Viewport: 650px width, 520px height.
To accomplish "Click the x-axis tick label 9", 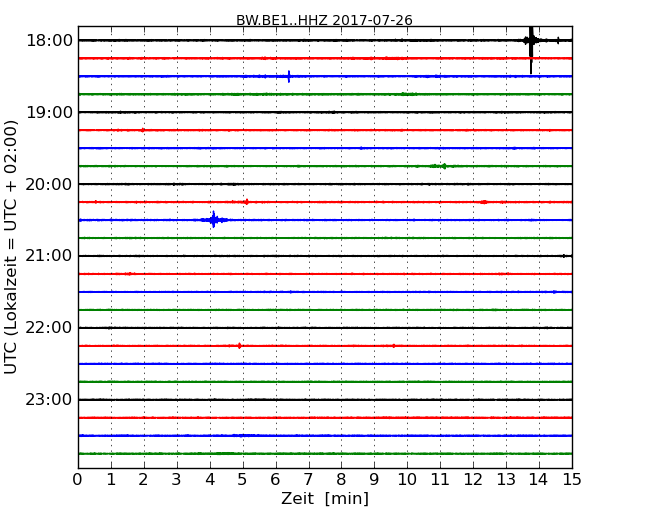I will [374, 479].
